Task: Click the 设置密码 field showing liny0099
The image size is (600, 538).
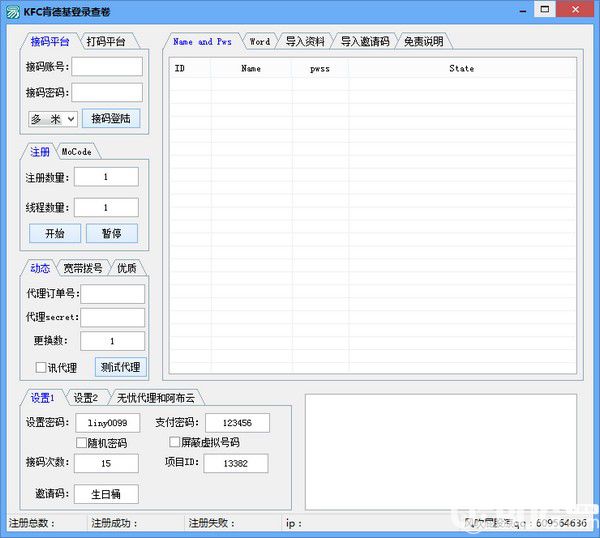Action: [108, 423]
